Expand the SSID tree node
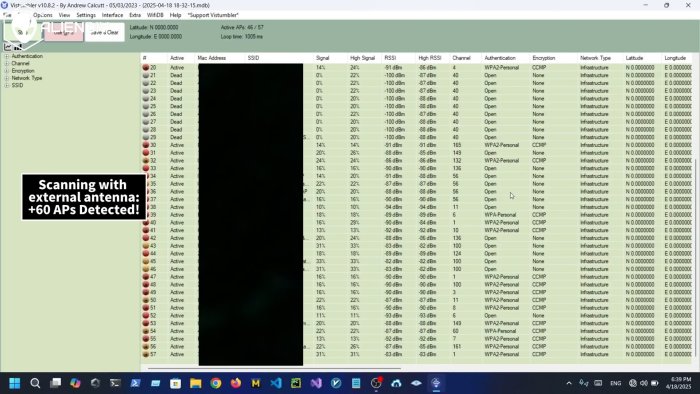Viewport: 700px width, 394px height. [7, 85]
